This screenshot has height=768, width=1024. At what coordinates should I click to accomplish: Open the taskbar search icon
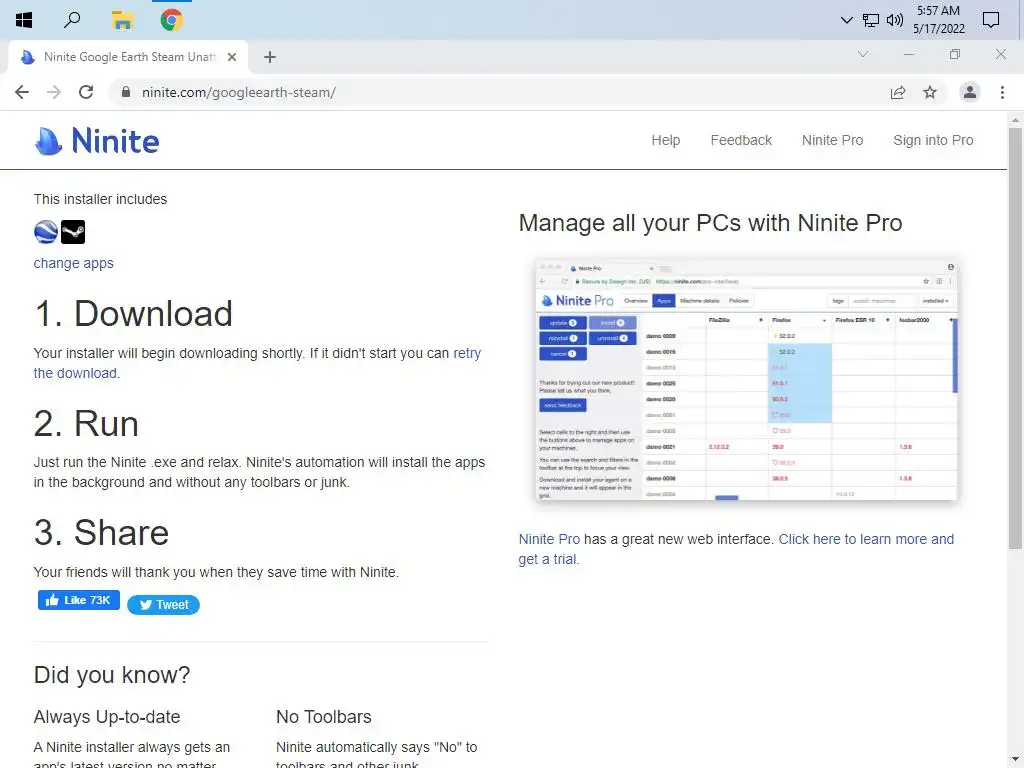72,20
